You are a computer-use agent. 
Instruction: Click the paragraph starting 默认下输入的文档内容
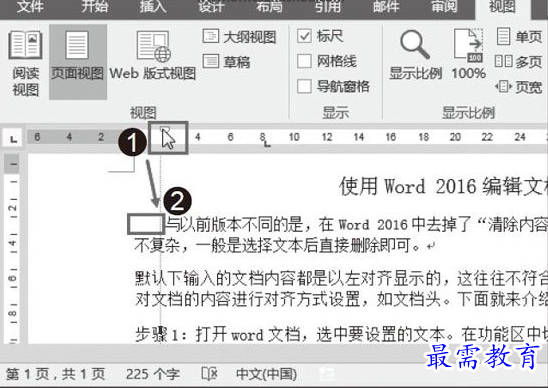pyautogui.click(x=341, y=279)
